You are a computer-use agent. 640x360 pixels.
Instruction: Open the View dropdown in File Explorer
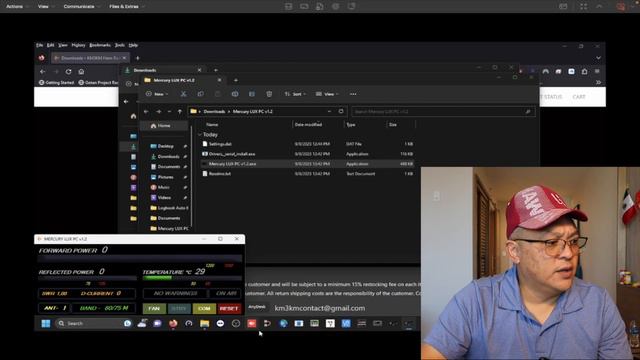tap(327, 94)
